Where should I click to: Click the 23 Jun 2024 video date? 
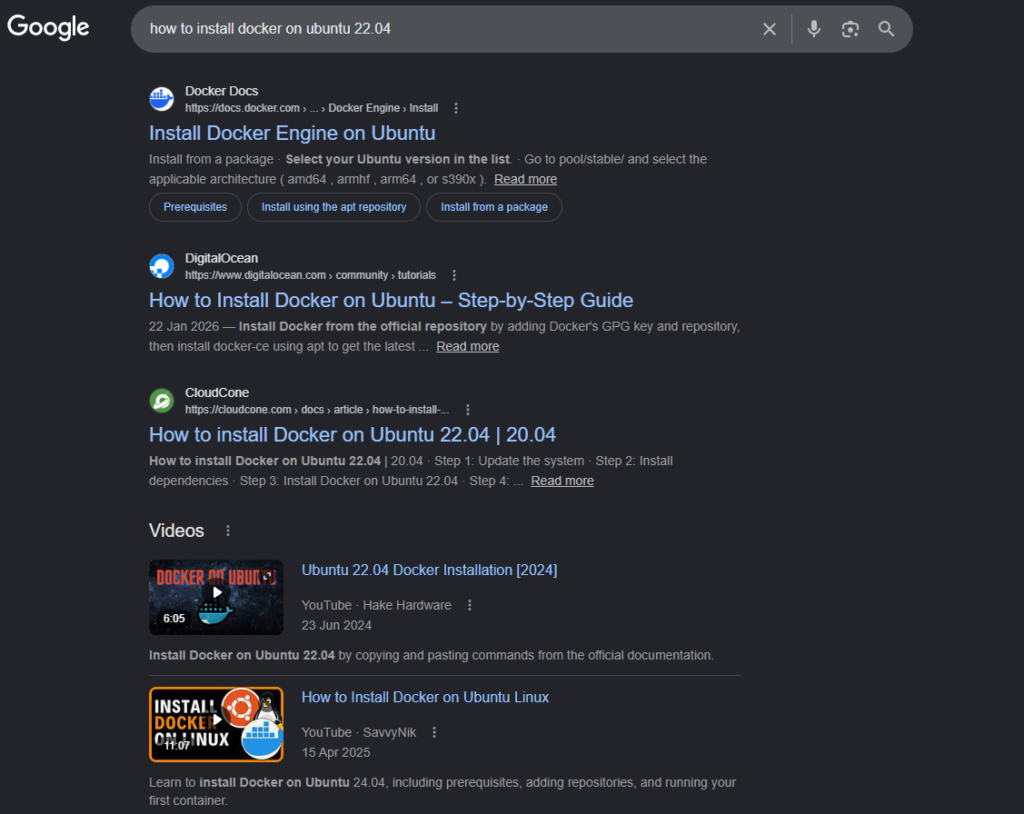coord(336,625)
